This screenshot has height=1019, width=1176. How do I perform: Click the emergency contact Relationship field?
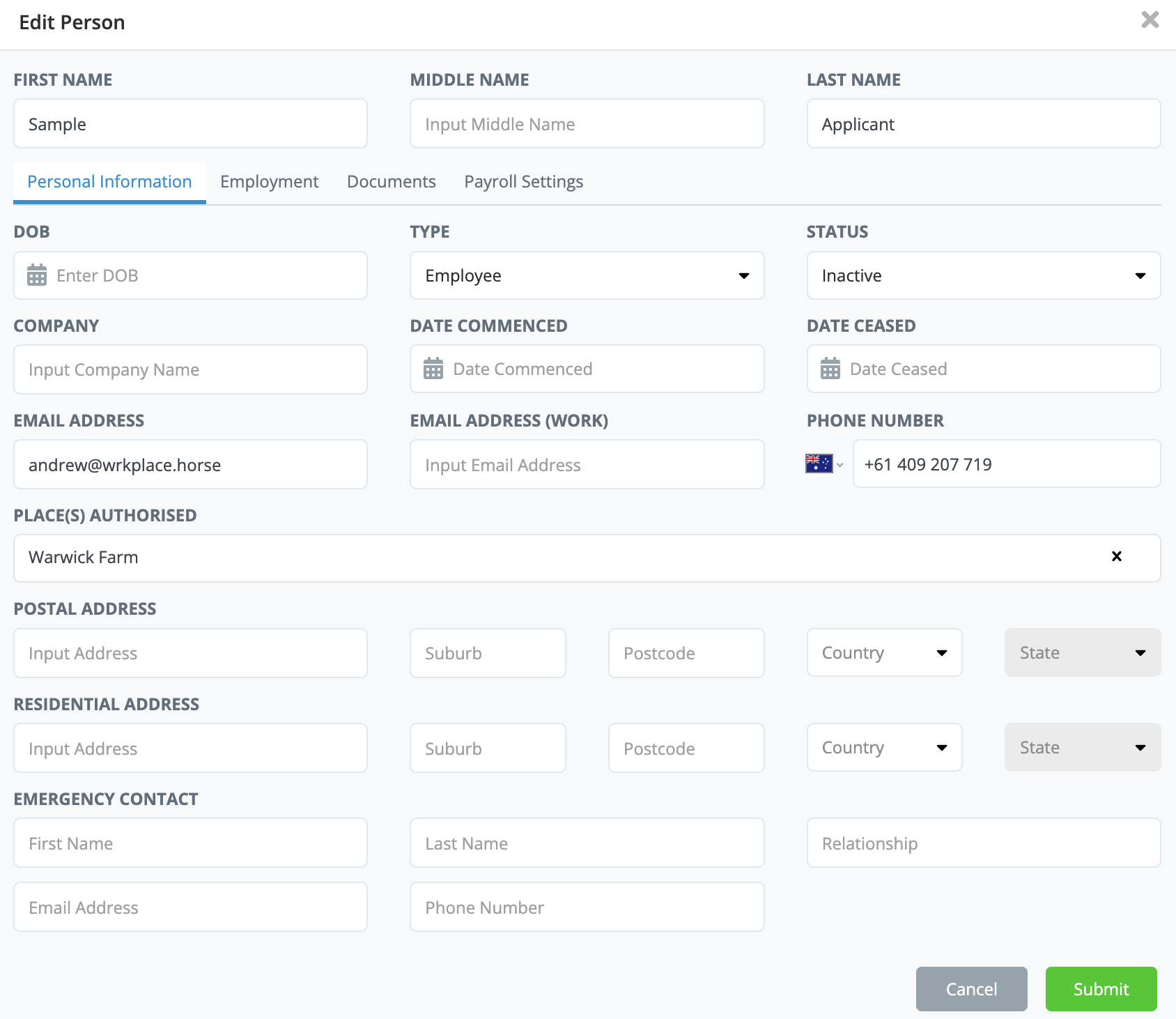pyautogui.click(x=983, y=843)
